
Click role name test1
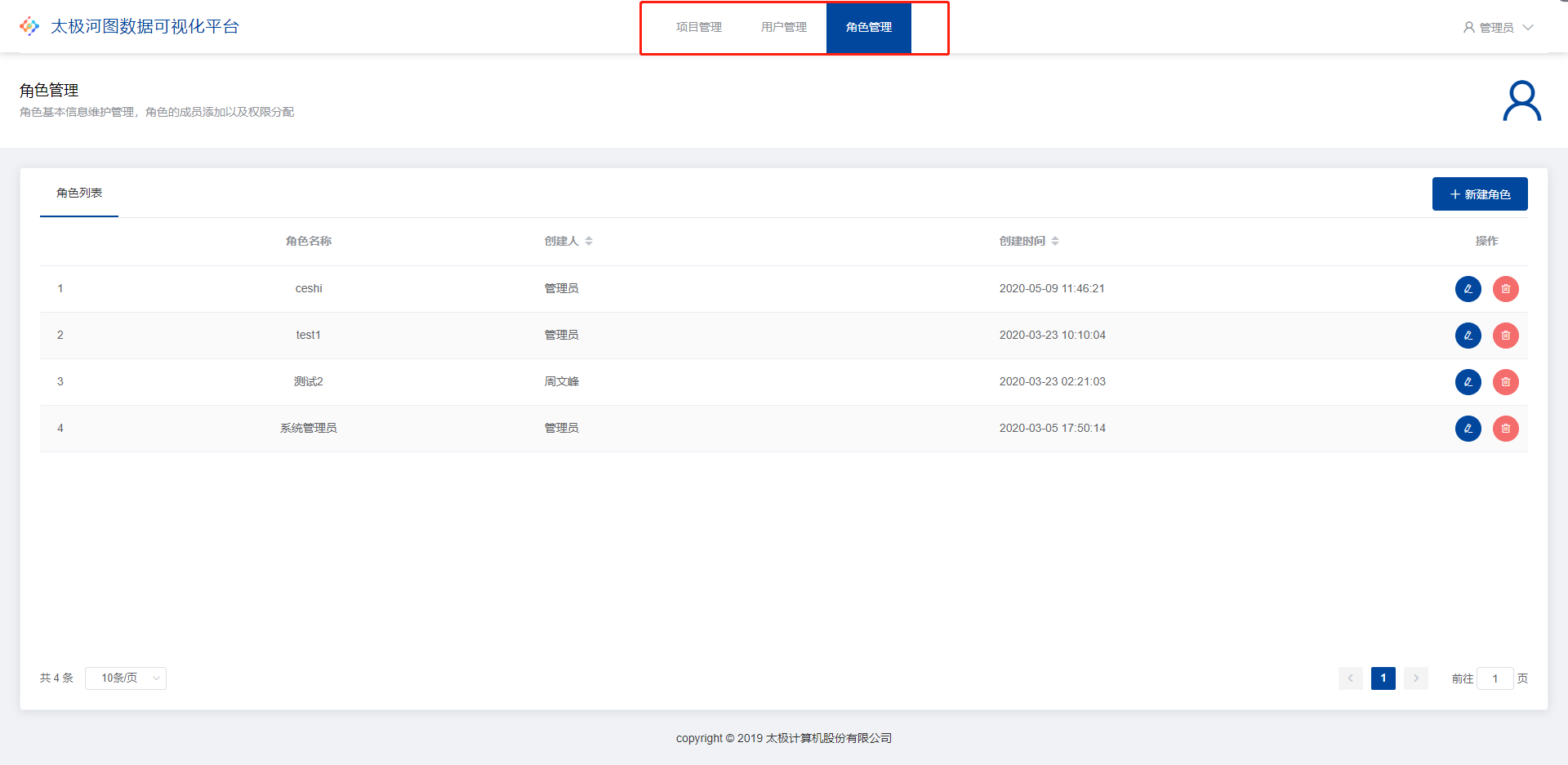click(x=309, y=336)
